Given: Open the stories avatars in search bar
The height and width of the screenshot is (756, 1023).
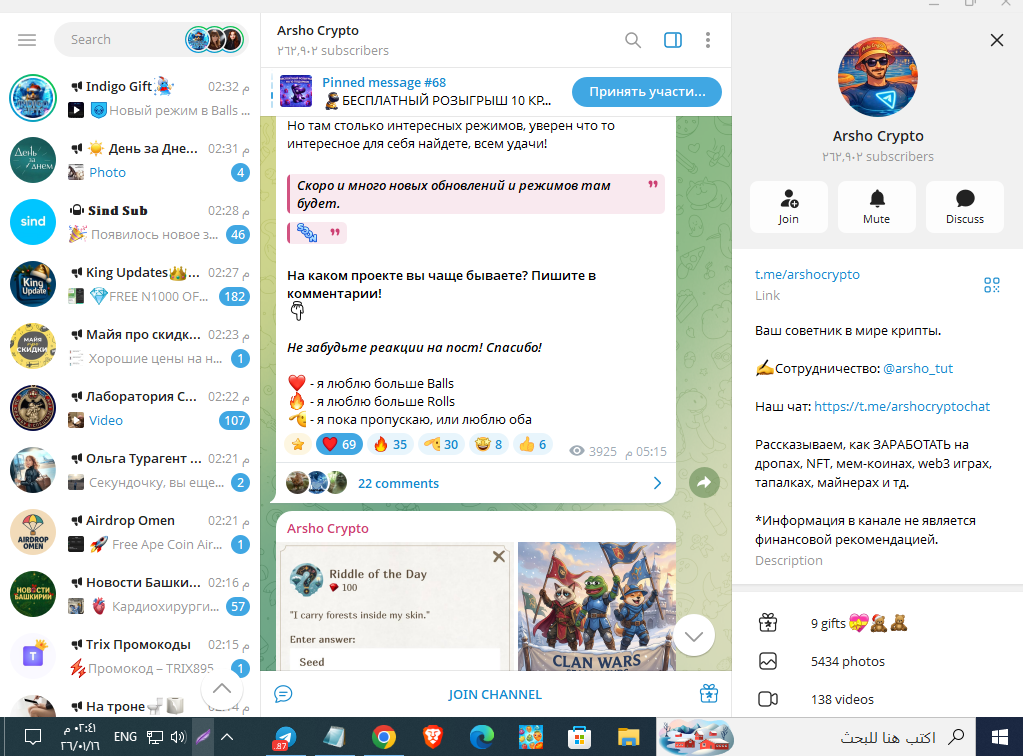Looking at the screenshot, I should pos(214,40).
